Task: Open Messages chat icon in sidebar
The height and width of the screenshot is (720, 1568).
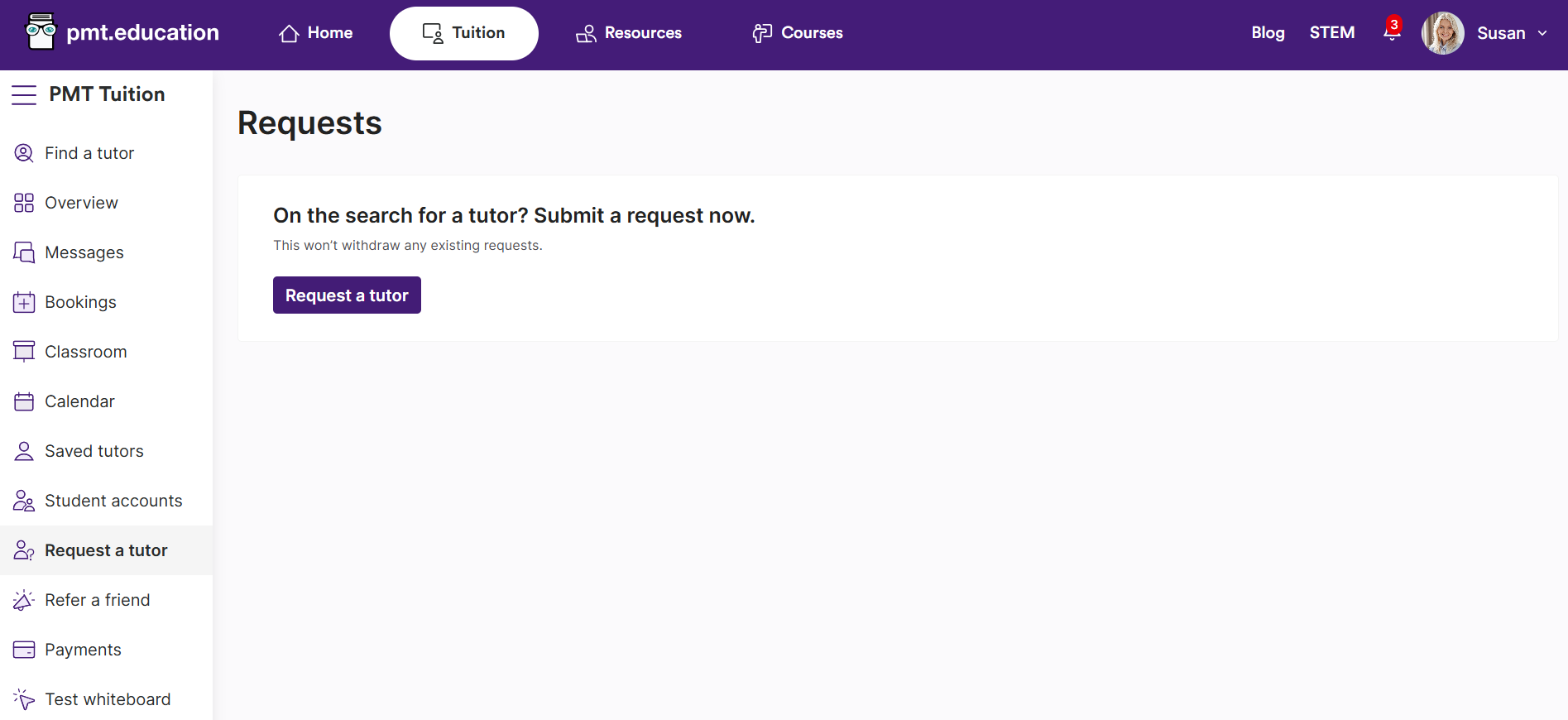Action: (24, 252)
